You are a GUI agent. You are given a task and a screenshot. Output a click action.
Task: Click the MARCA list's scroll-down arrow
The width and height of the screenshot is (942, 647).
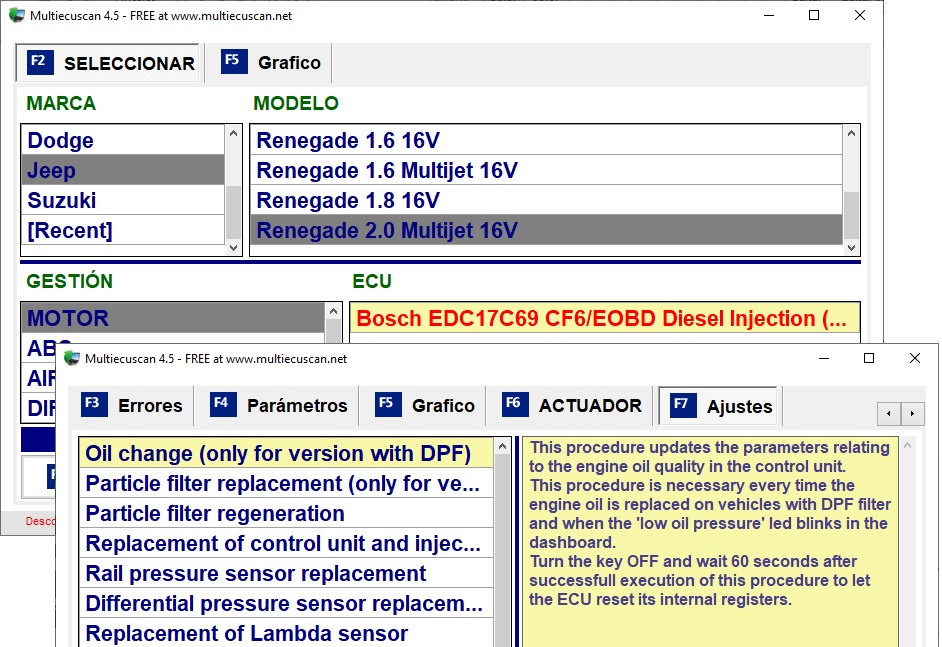pos(233,248)
